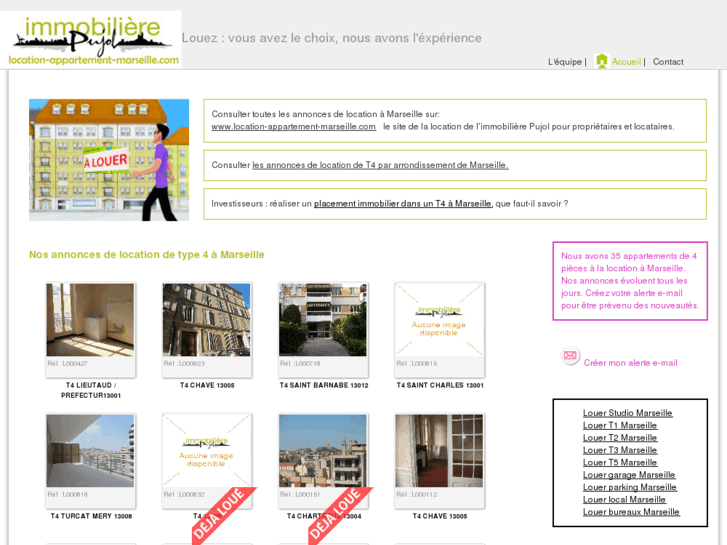Open the Contact page

[668, 62]
